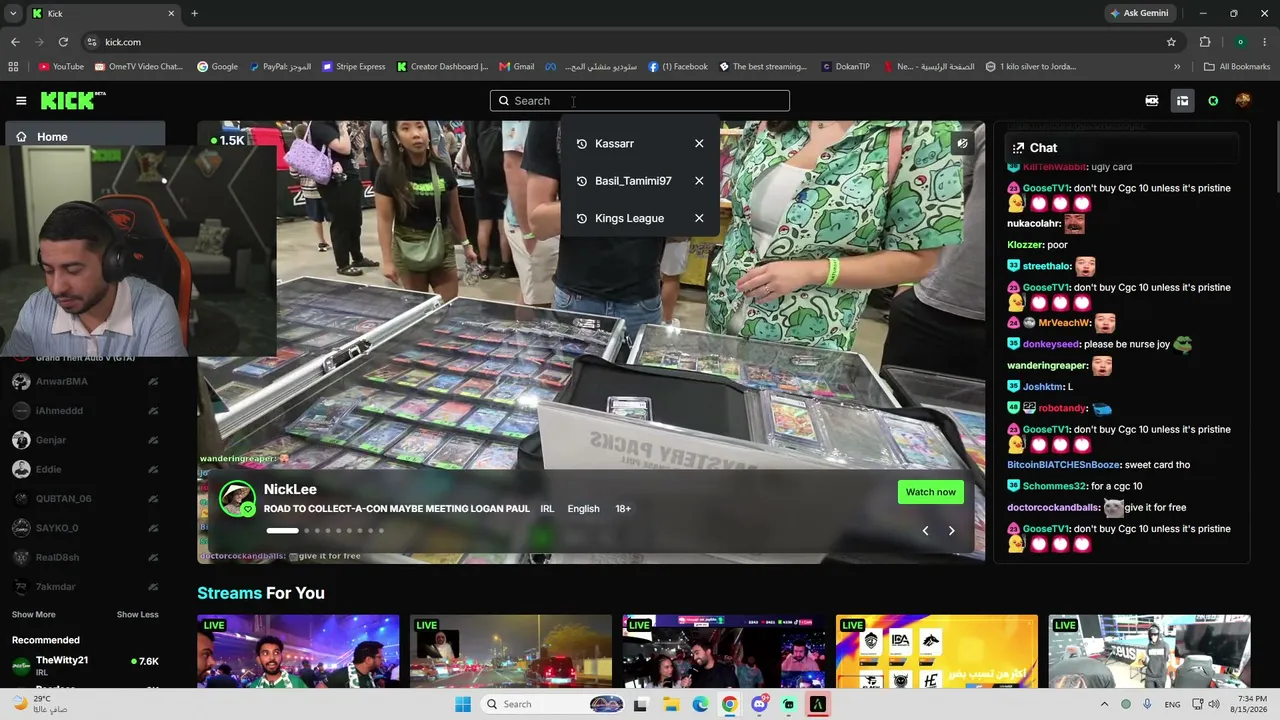The width and height of the screenshot is (1280, 720).
Task: Click NickLee's channel avatar
Action: [x=237, y=498]
